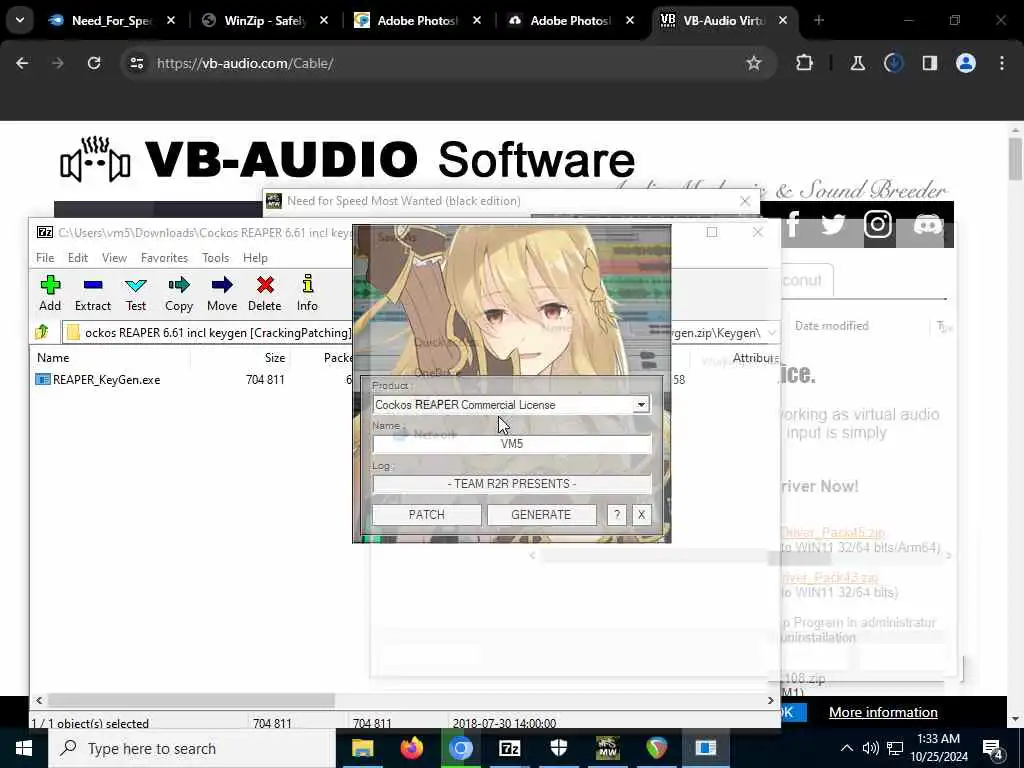Open browser extensions puzzle icon

805,63
